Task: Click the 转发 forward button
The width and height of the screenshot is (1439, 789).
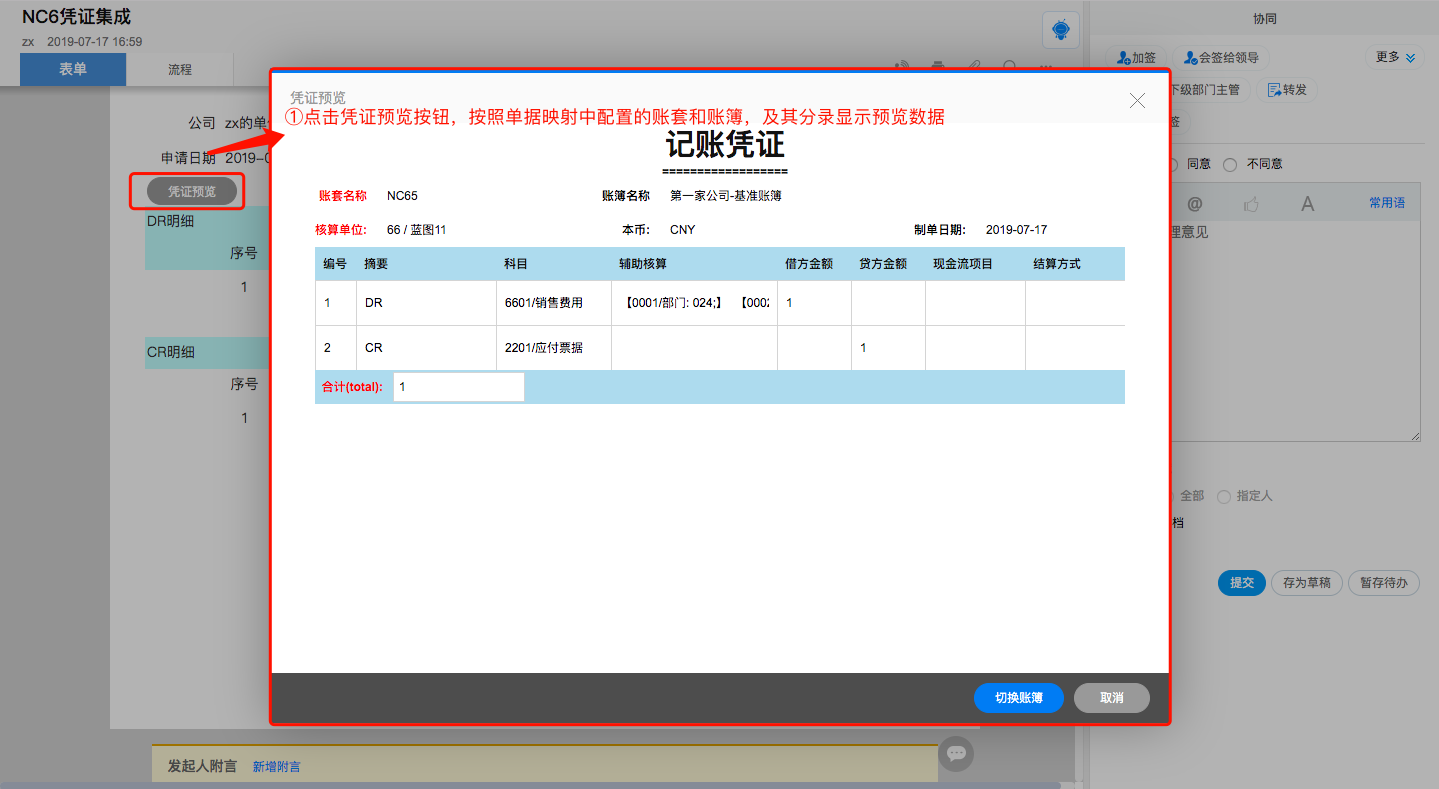Action: tap(1287, 90)
